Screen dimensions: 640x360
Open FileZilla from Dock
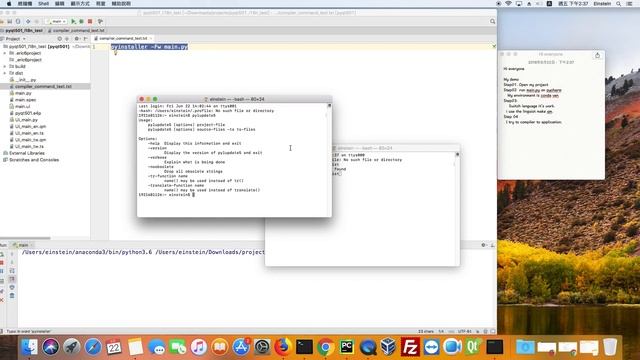[410, 347]
